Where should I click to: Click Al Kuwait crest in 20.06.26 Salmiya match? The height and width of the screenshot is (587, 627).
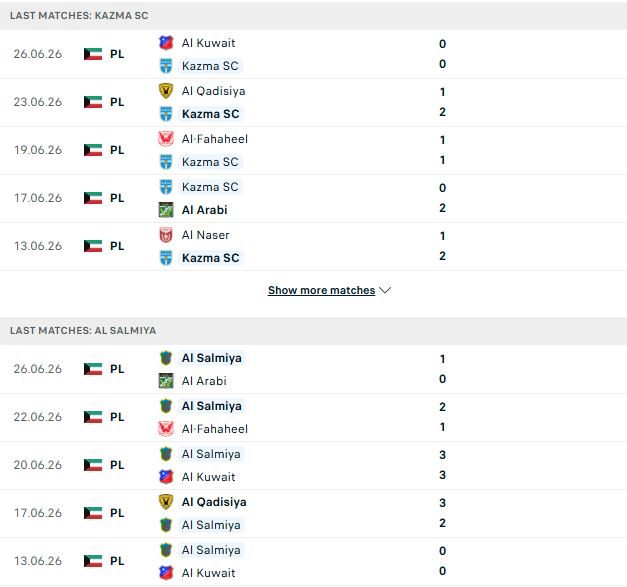[166, 477]
